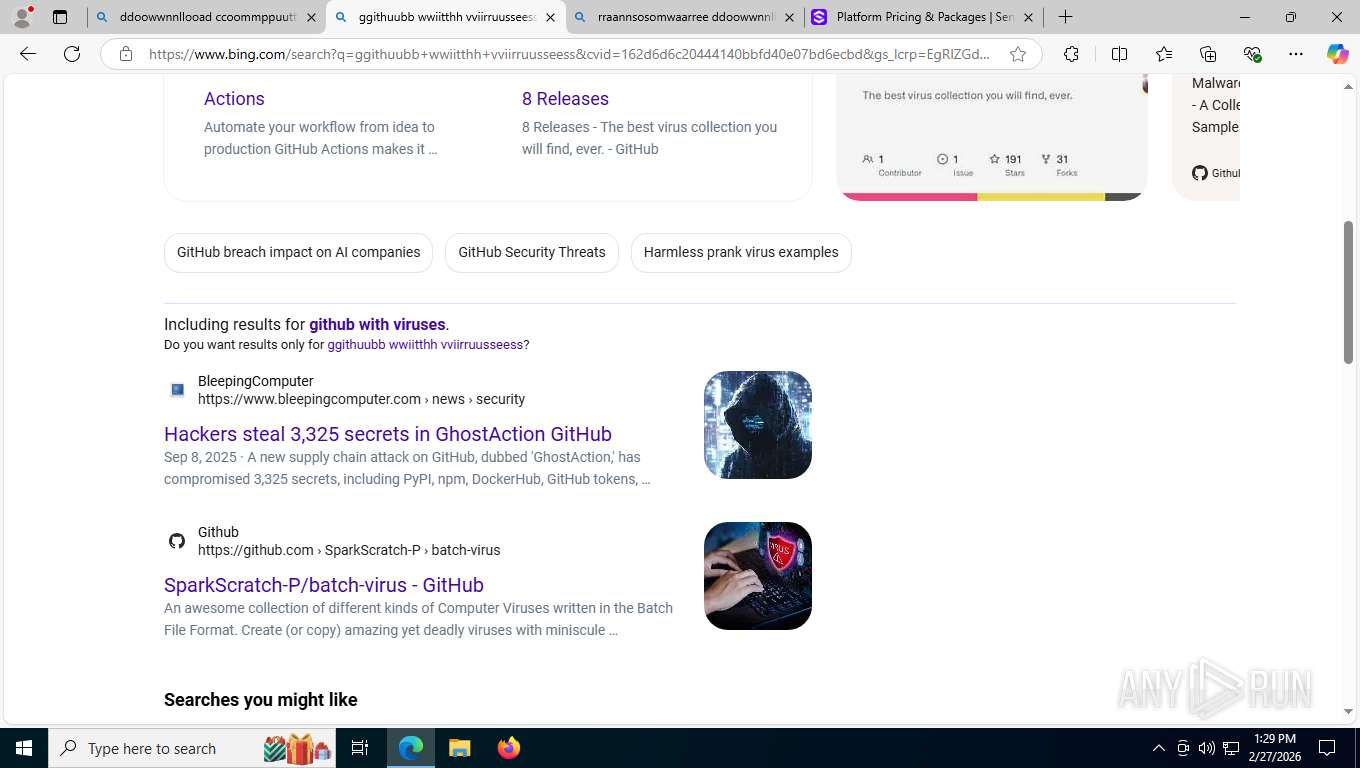Select 'Harmless prank virus examples' chip
The image size is (1360, 768).
click(741, 252)
